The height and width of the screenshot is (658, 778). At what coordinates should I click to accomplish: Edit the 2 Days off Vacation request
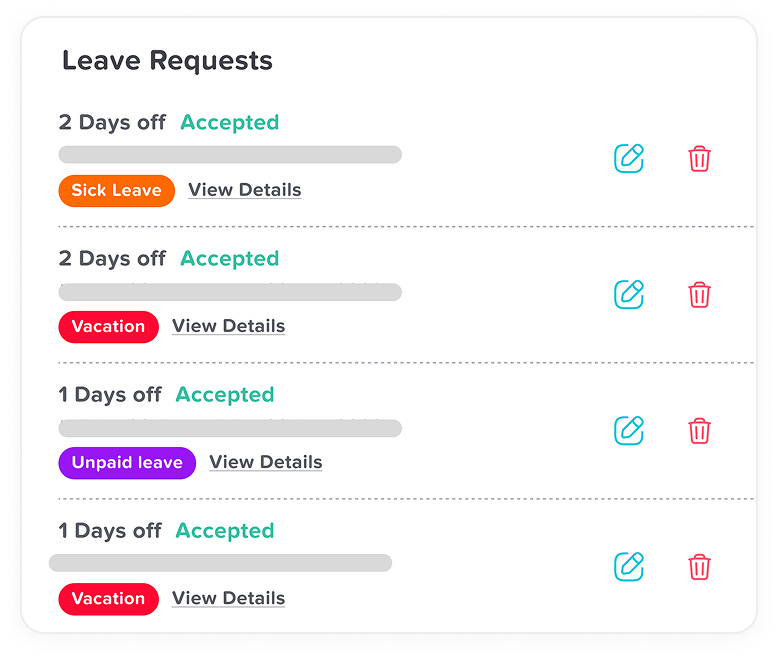[x=628, y=294]
